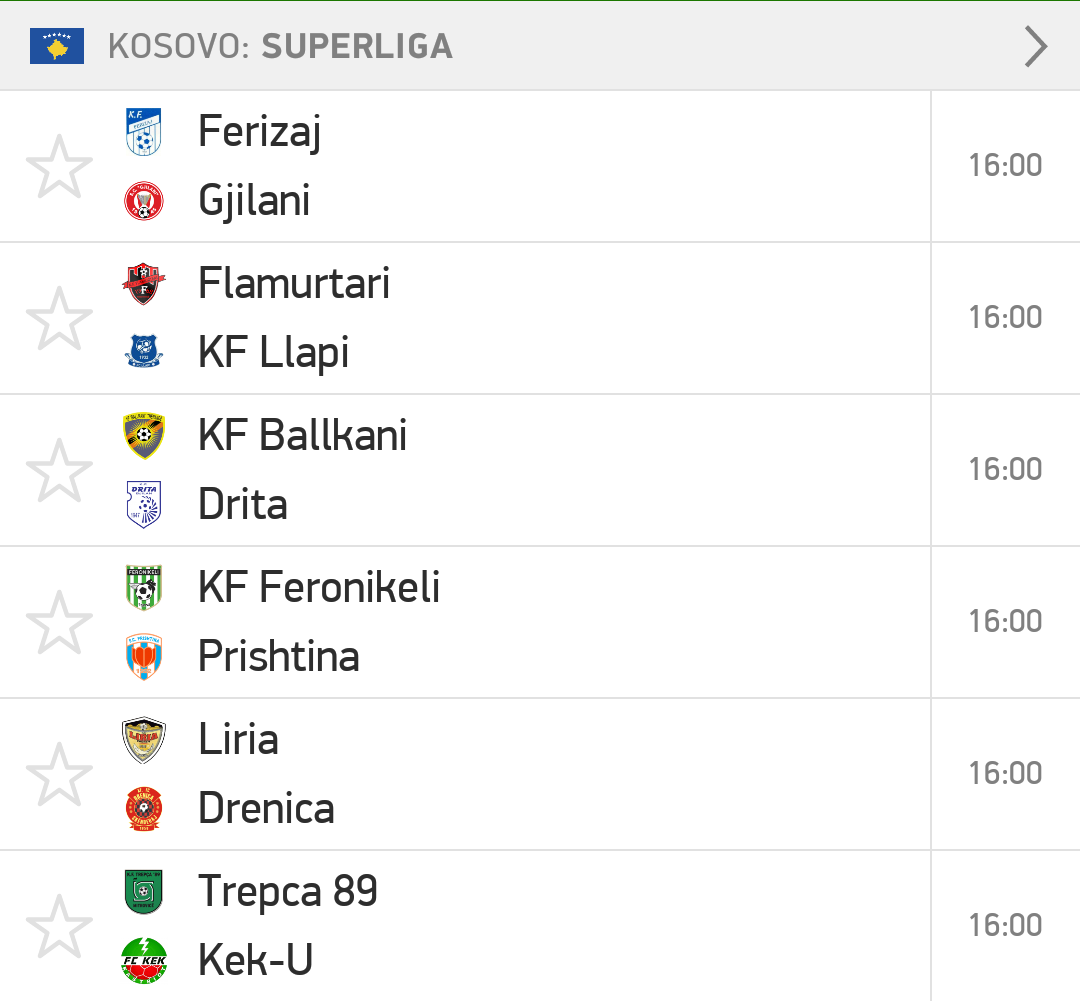Expand the Kosovo Superliga chevron arrow
1080x1001 pixels.
(1035, 46)
